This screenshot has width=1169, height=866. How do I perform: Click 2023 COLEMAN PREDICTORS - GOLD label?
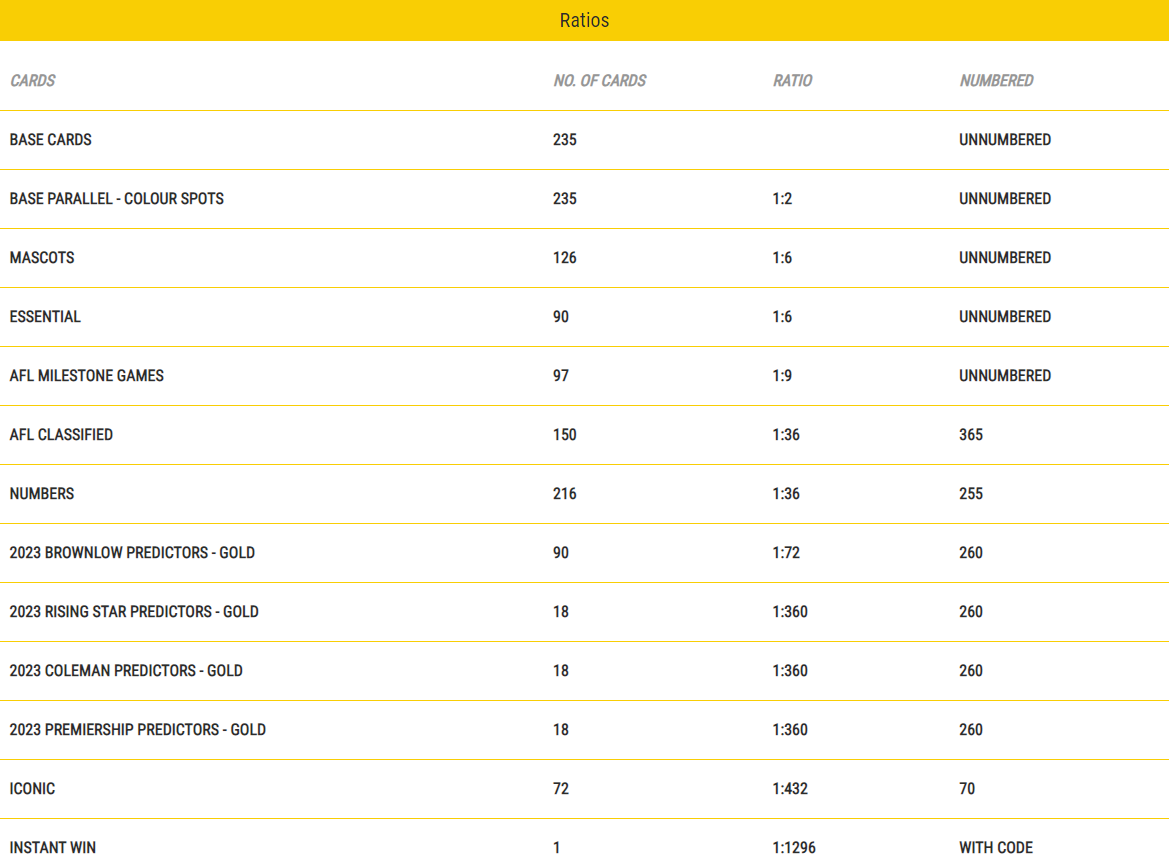126,670
